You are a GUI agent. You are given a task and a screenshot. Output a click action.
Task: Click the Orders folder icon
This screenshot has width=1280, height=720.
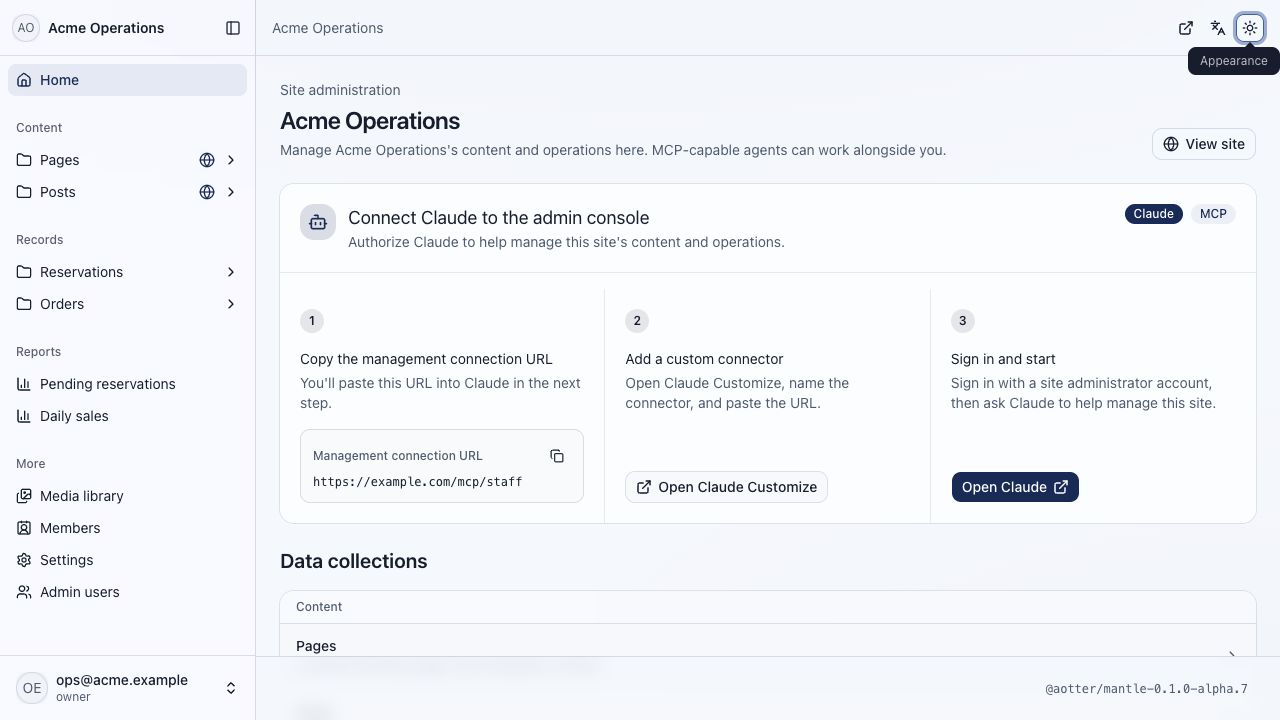point(24,304)
